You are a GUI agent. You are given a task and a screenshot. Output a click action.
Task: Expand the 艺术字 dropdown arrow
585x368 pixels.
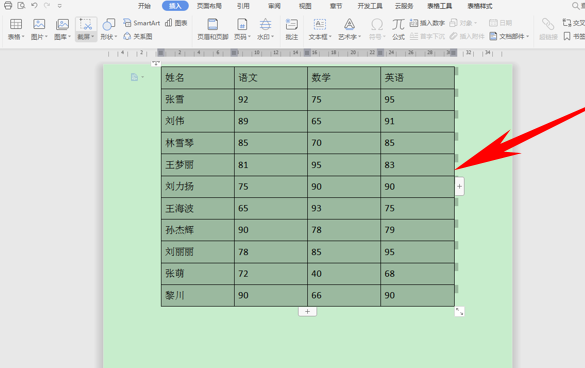click(360, 37)
